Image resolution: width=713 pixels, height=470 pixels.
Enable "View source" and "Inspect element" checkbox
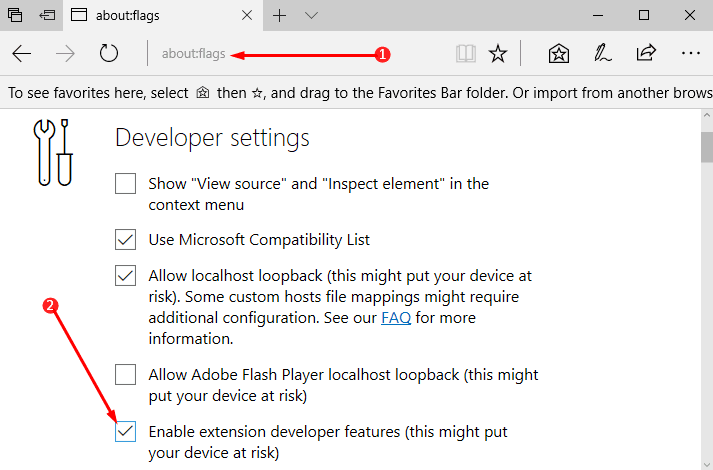pyautogui.click(x=125, y=184)
